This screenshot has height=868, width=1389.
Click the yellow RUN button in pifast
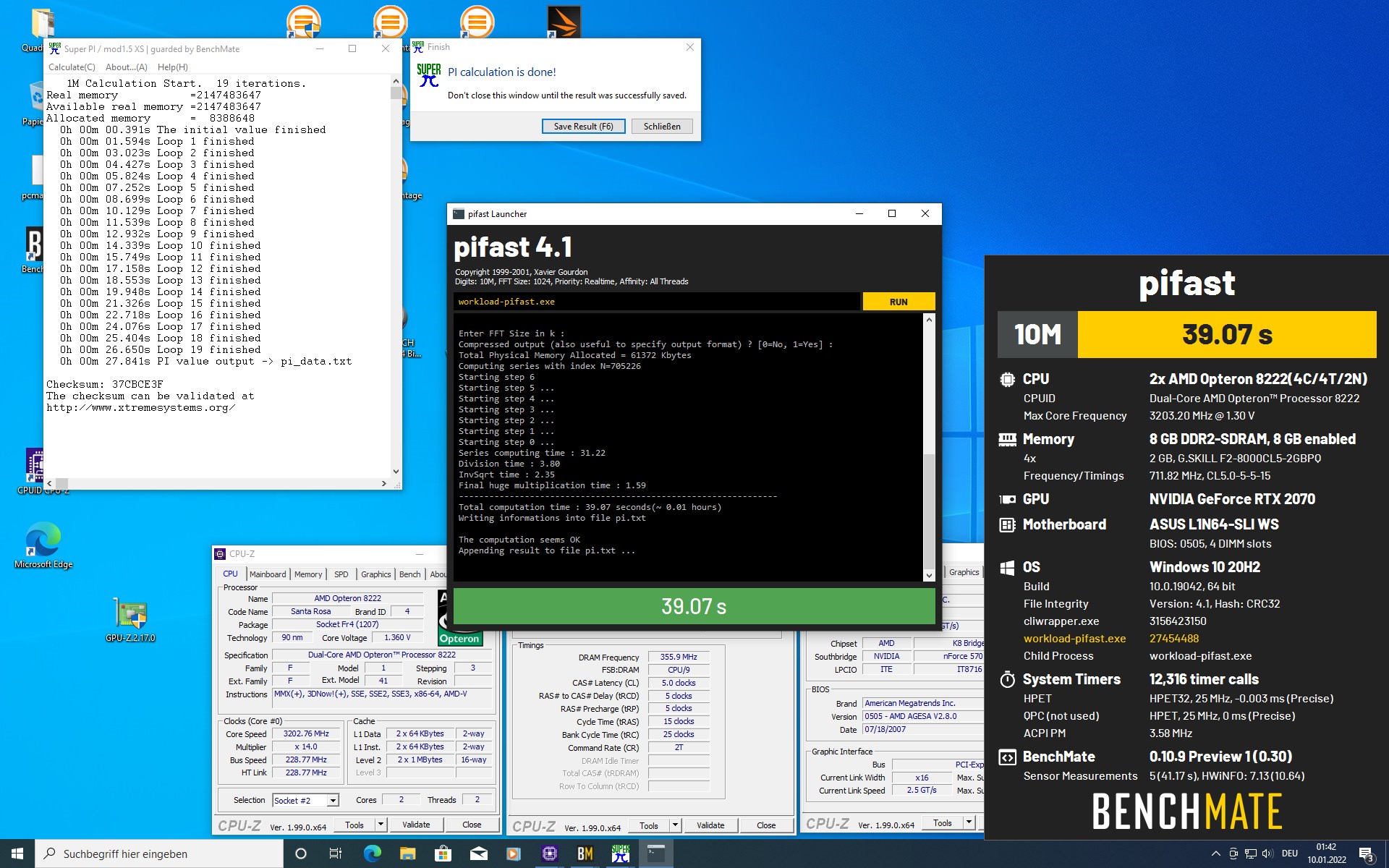tap(899, 302)
